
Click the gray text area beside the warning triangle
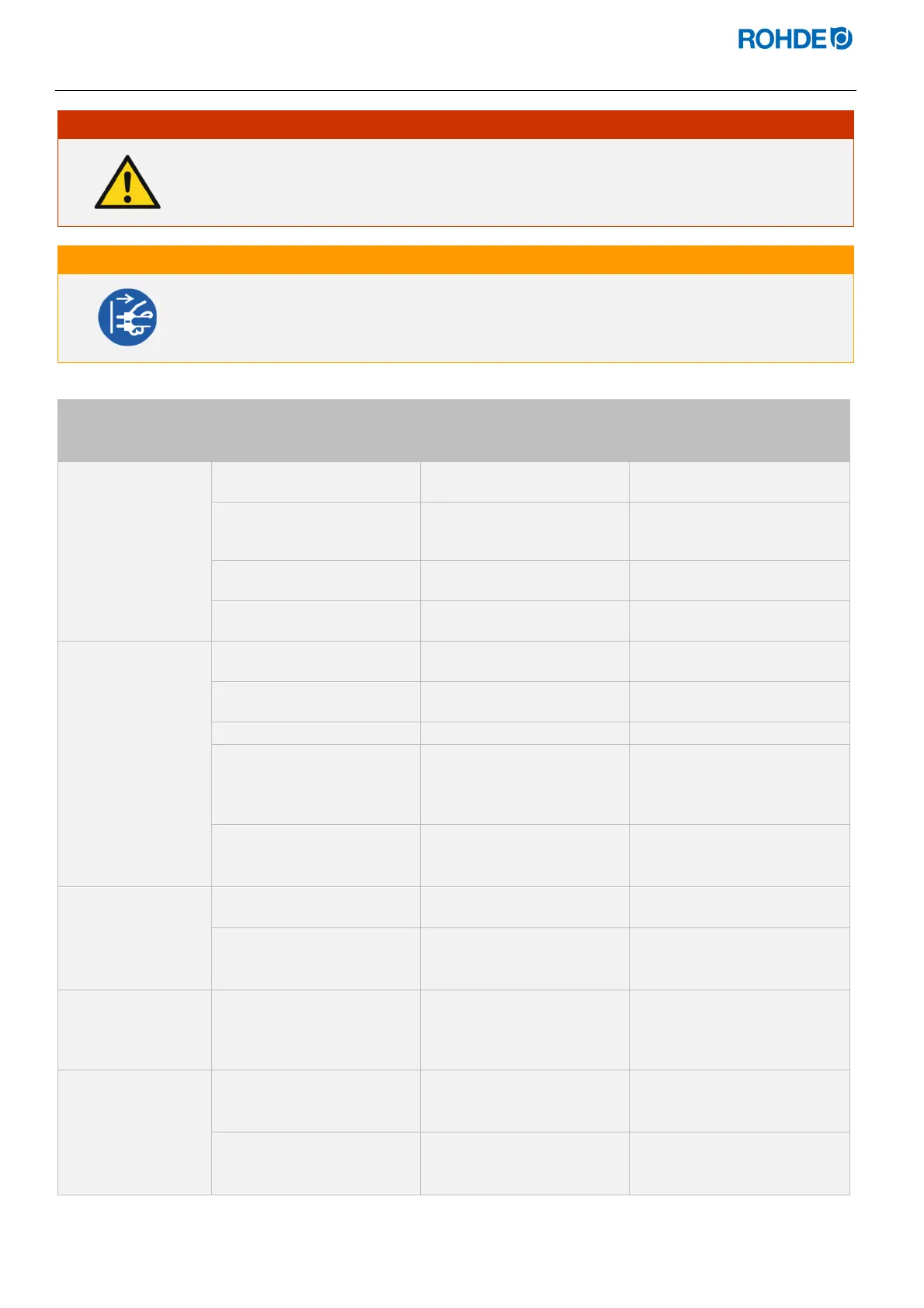tap(505, 183)
